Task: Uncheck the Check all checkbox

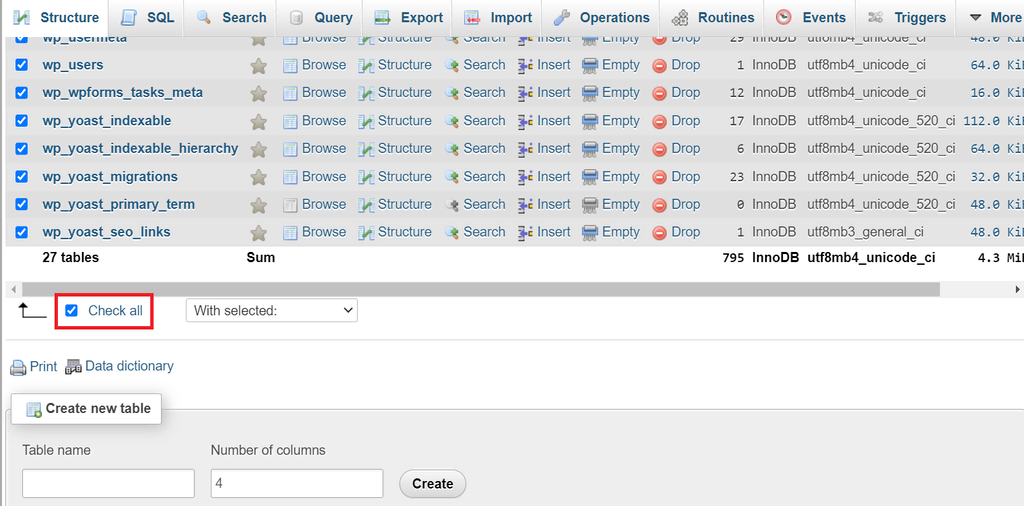Action: [x=71, y=311]
